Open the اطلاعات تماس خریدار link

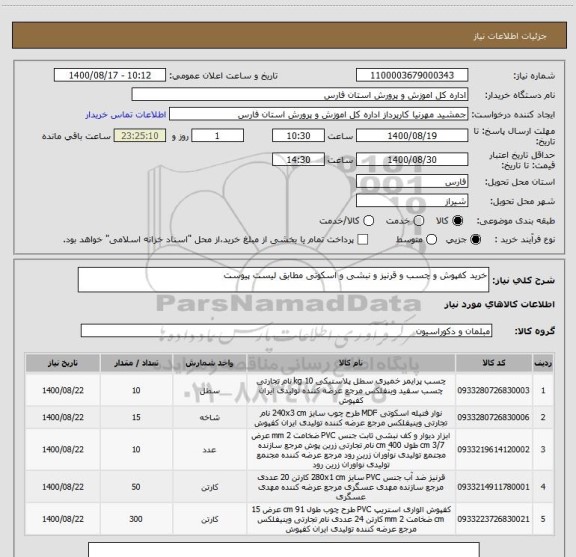tap(126, 115)
